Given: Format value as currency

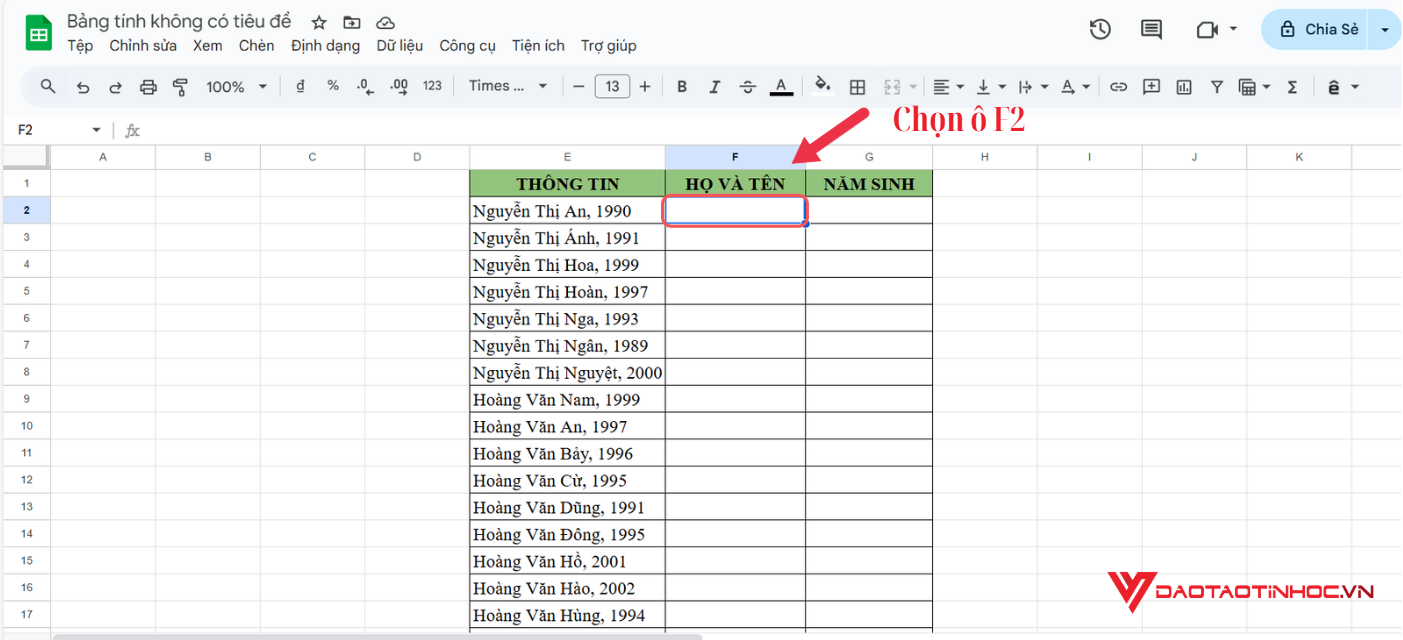Looking at the screenshot, I should click(300, 86).
